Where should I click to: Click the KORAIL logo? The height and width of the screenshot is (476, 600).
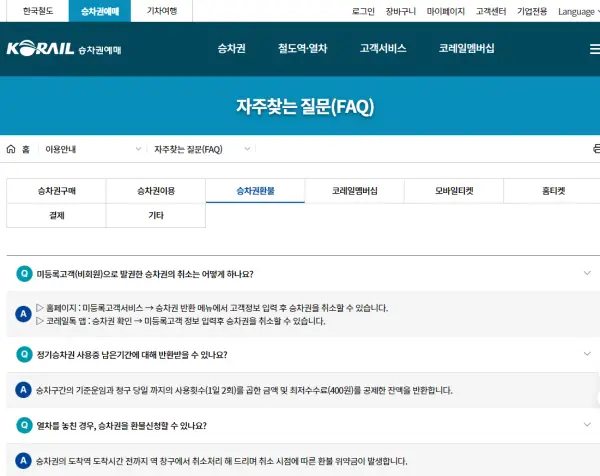(x=40, y=49)
